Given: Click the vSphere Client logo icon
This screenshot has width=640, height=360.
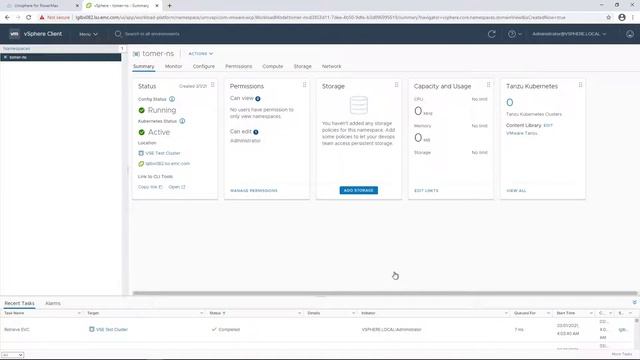Looking at the screenshot, I should (14, 34).
